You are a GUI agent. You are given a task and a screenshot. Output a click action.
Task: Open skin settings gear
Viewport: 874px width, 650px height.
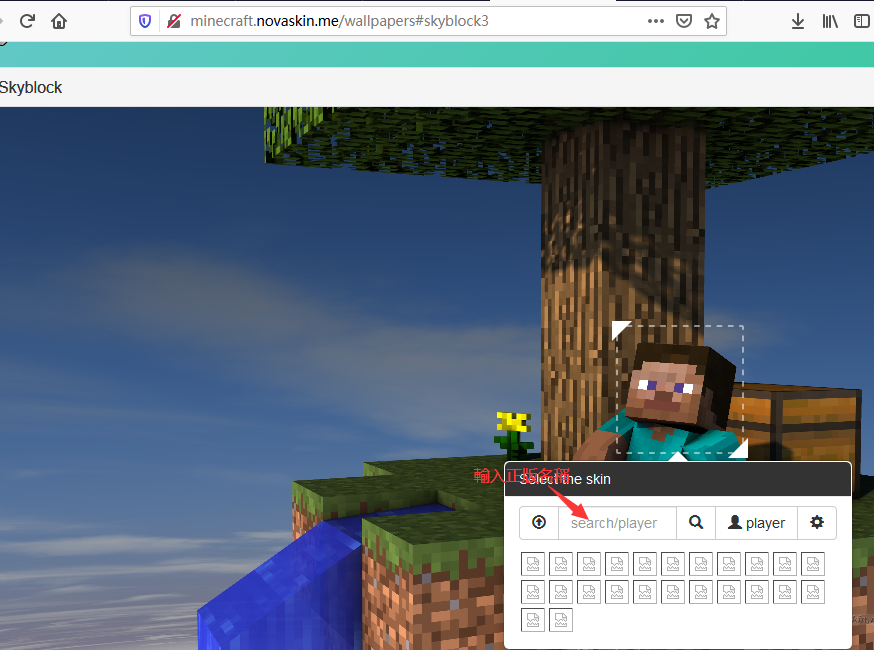coord(817,523)
